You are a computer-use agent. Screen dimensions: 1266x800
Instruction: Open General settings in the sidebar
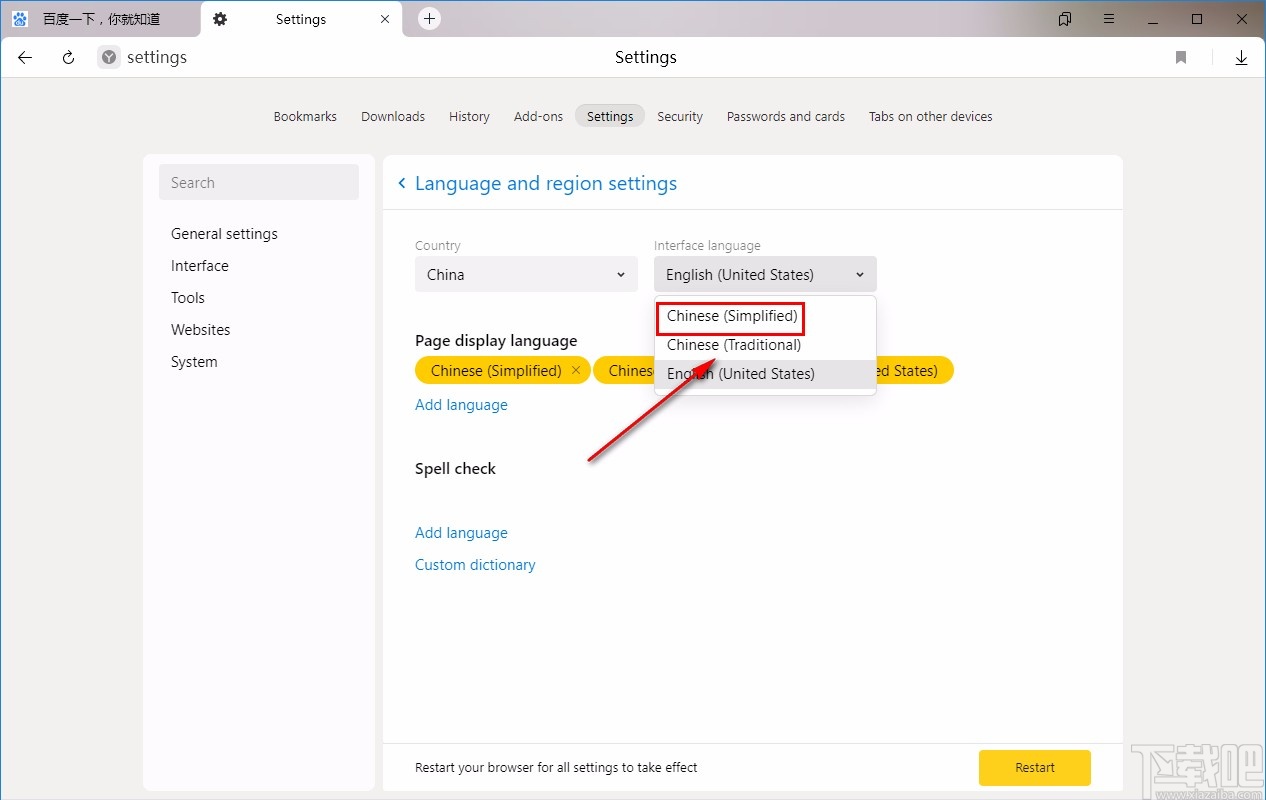pyautogui.click(x=224, y=234)
